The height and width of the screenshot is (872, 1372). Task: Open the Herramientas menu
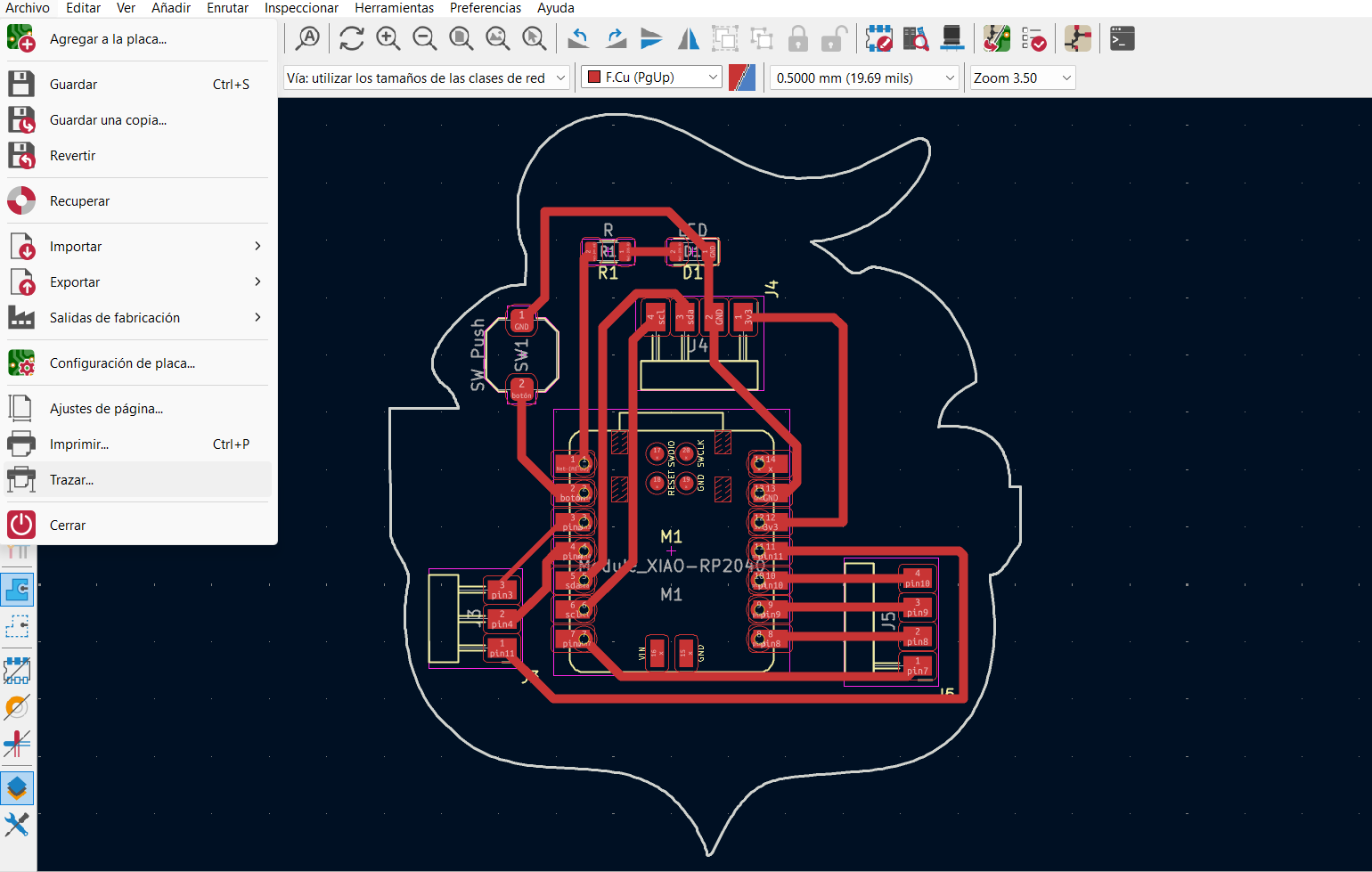[395, 8]
